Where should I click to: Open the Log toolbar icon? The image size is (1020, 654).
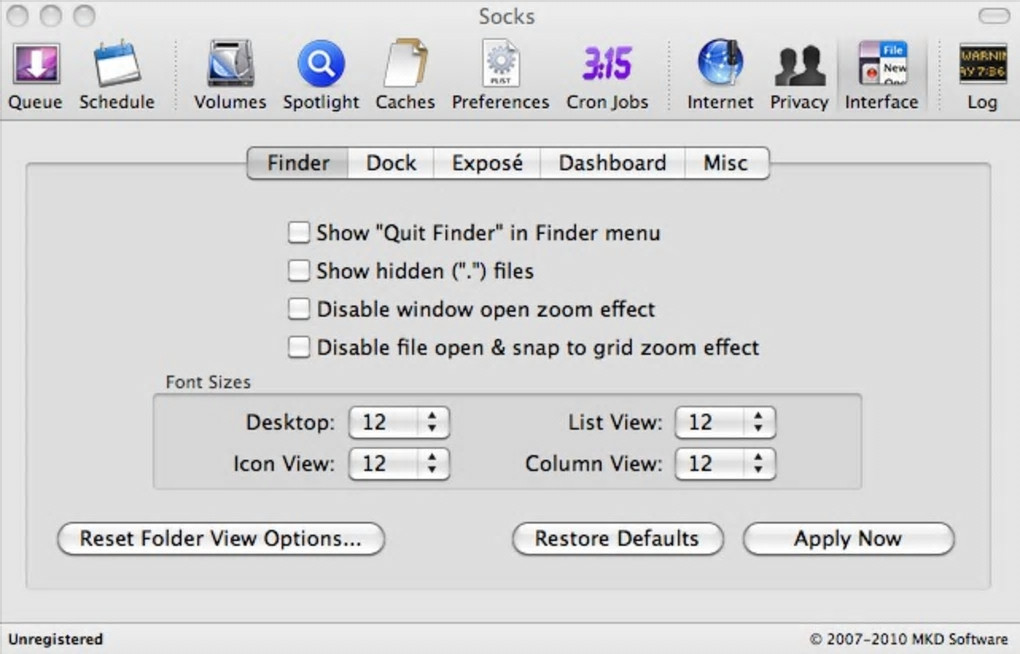(x=982, y=66)
